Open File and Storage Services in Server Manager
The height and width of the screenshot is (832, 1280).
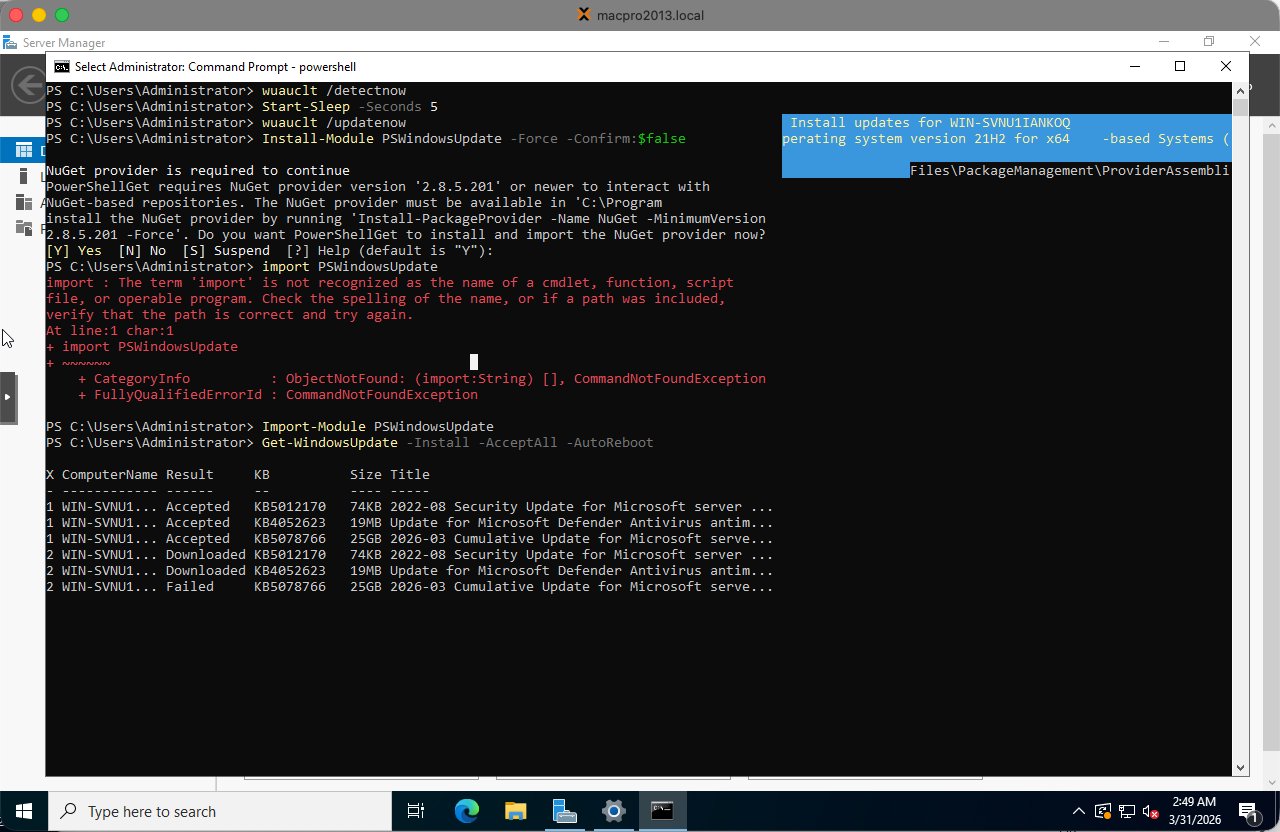click(x=23, y=227)
